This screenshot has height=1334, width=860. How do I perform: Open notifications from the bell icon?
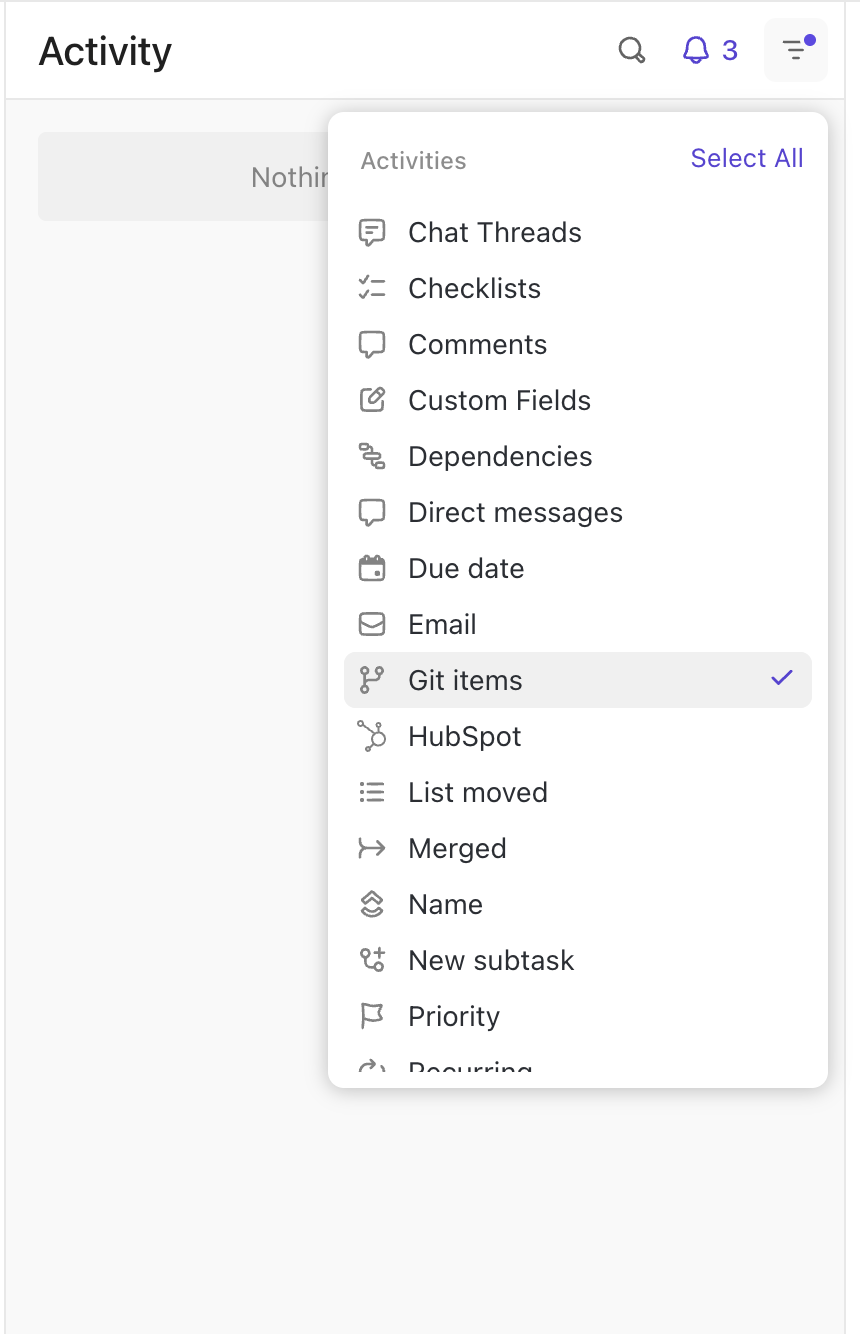[698, 50]
